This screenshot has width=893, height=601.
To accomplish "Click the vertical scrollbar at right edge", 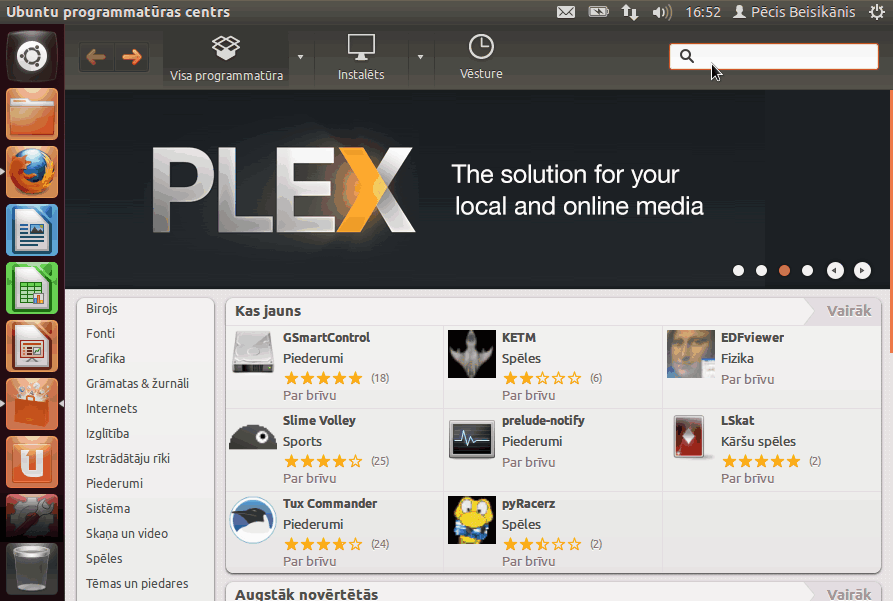I will pyautogui.click(x=891, y=222).
